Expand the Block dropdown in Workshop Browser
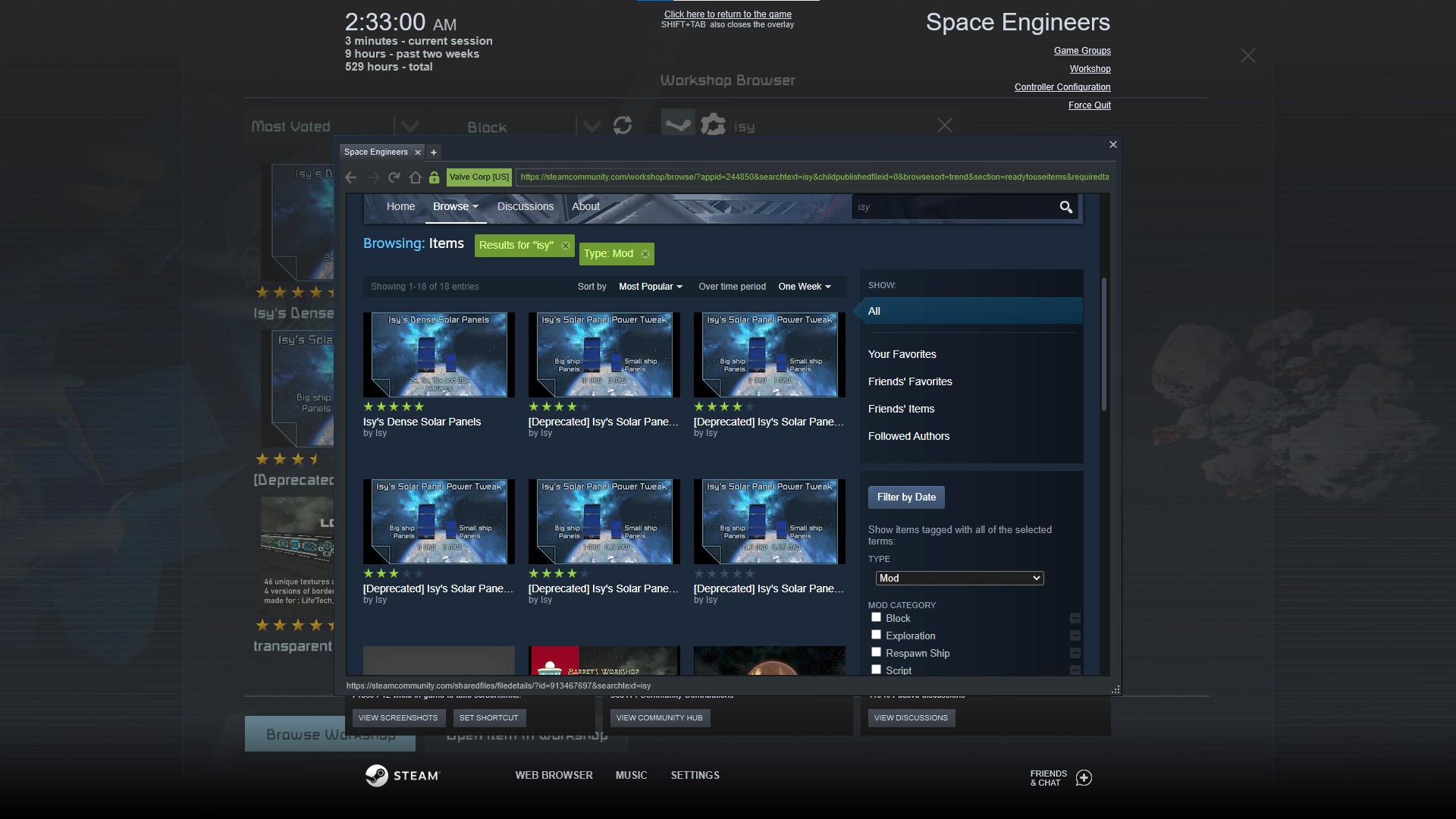This screenshot has height=819, width=1456. pos(591,126)
